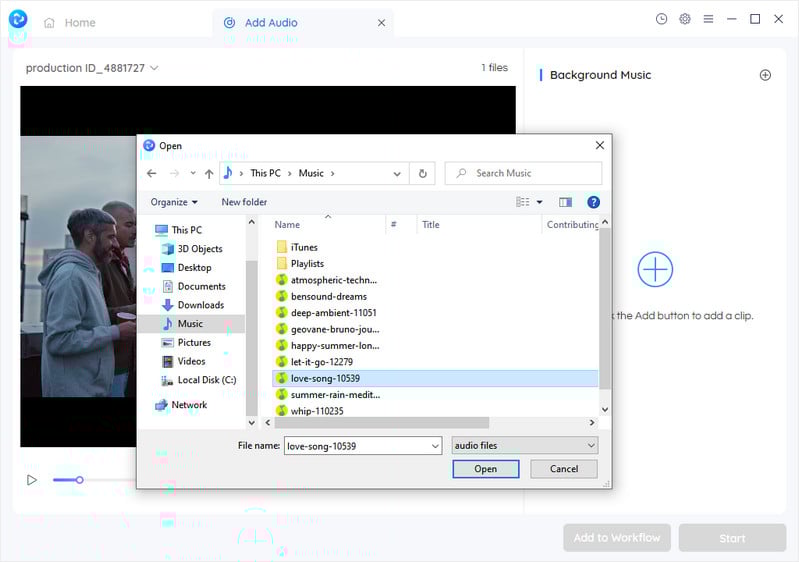This screenshot has width=799, height=562.
Task: Sort by Title column header
Action: click(x=431, y=224)
